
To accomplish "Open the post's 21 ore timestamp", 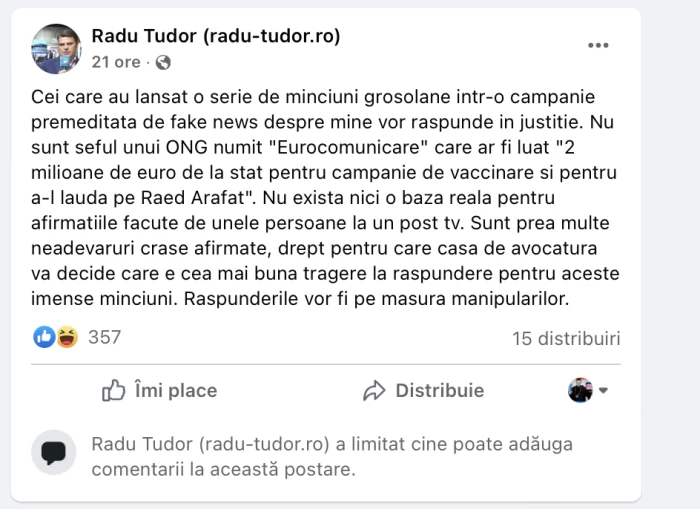I will [x=116, y=62].
